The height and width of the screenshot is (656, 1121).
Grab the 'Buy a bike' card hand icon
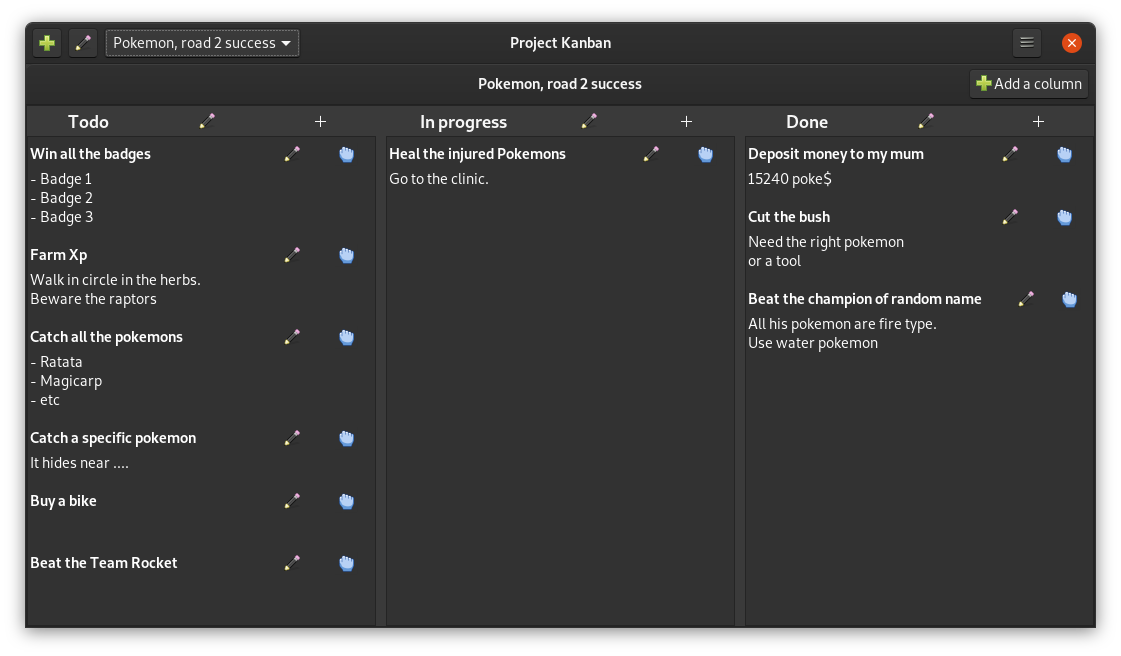click(x=346, y=501)
